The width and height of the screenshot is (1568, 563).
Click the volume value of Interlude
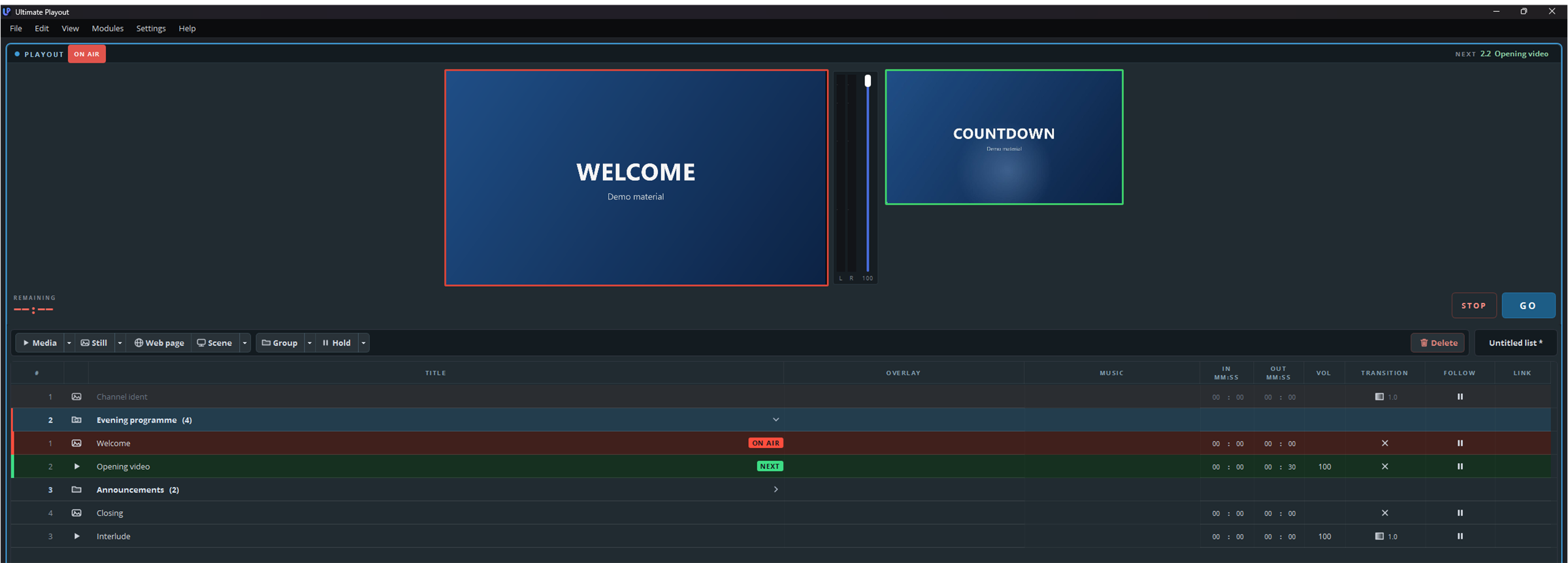[x=1324, y=537]
